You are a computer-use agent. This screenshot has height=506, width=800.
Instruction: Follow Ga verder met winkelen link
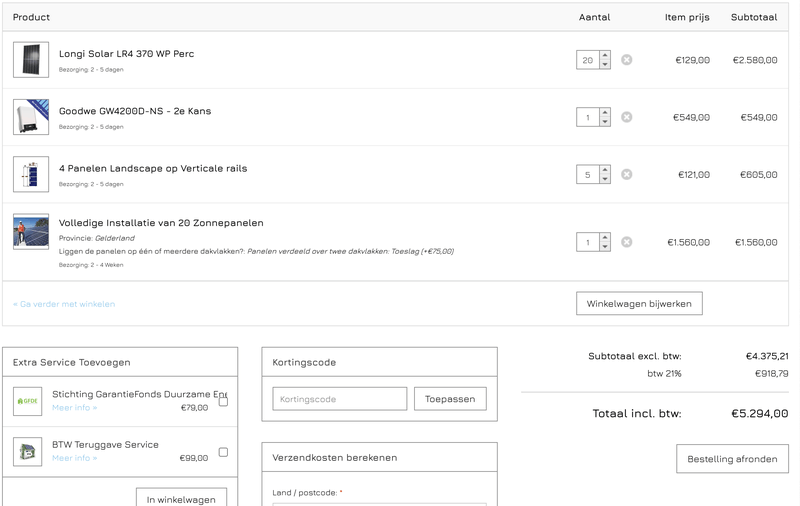coord(64,304)
